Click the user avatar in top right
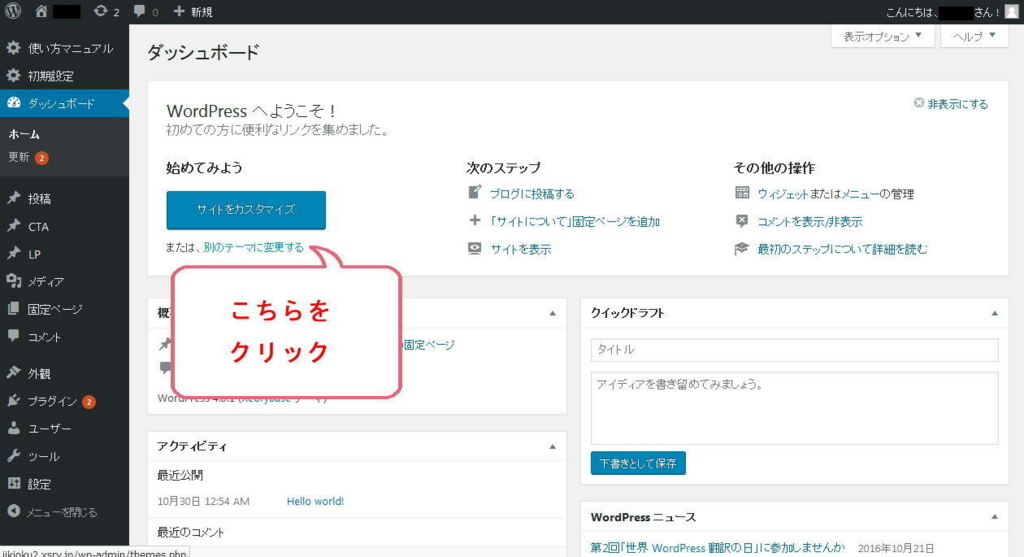Image resolution: width=1024 pixels, height=557 pixels. point(1012,12)
